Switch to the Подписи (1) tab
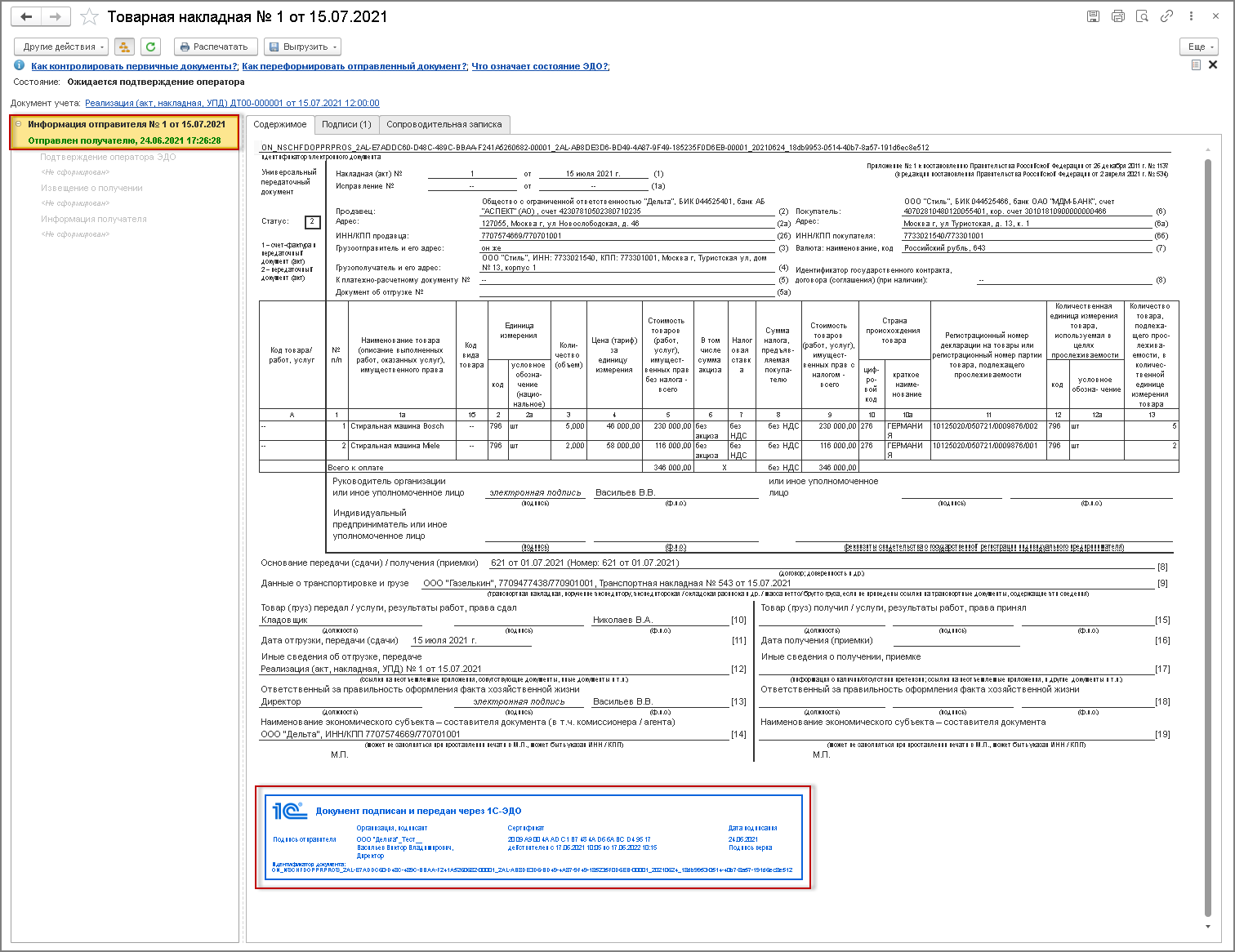 click(x=346, y=124)
